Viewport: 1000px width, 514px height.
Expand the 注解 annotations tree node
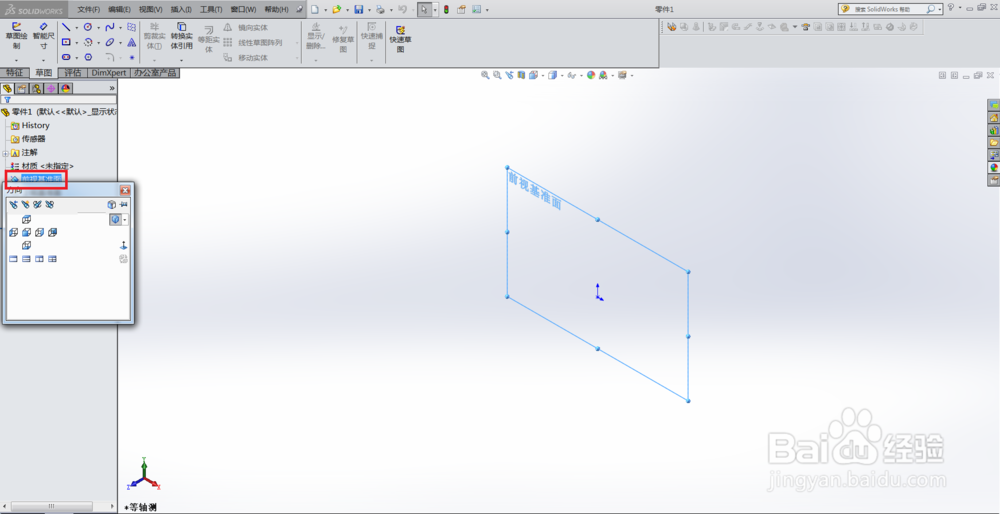(6, 153)
